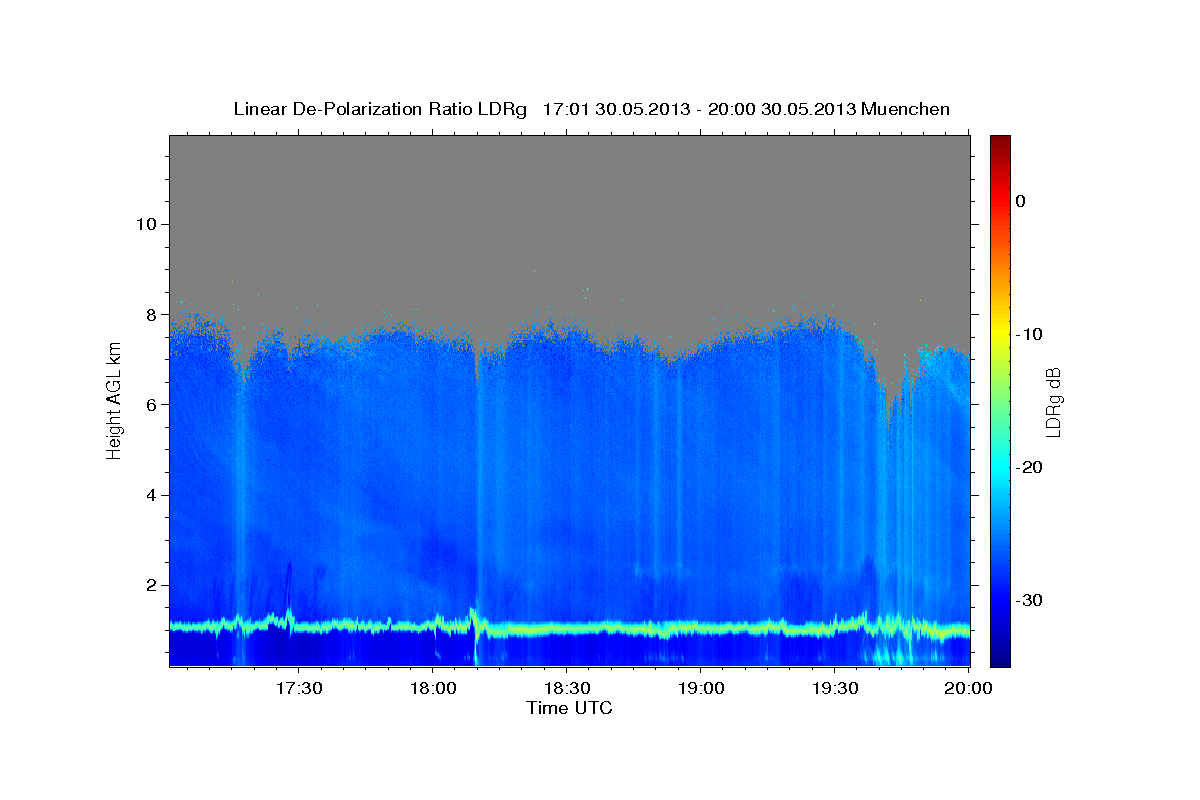Click the plot title mentioning Muenchen
The image size is (1200, 800).
point(591,109)
